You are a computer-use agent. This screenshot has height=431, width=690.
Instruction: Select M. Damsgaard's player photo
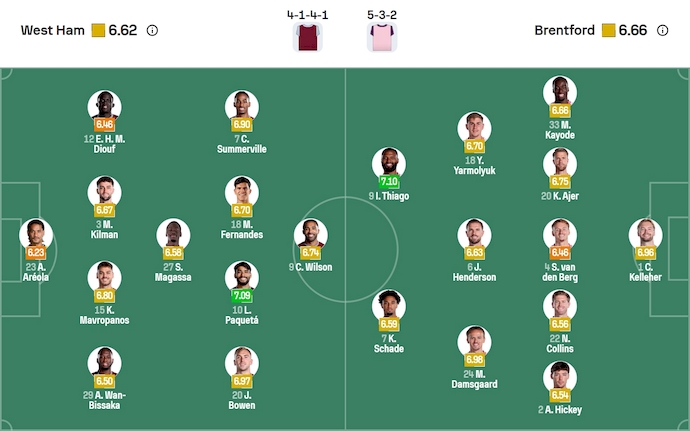pyautogui.click(x=474, y=342)
